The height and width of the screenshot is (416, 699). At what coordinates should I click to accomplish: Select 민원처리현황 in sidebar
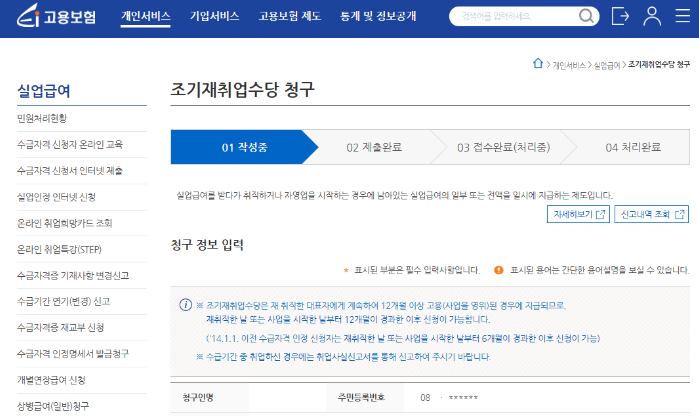click(42, 118)
